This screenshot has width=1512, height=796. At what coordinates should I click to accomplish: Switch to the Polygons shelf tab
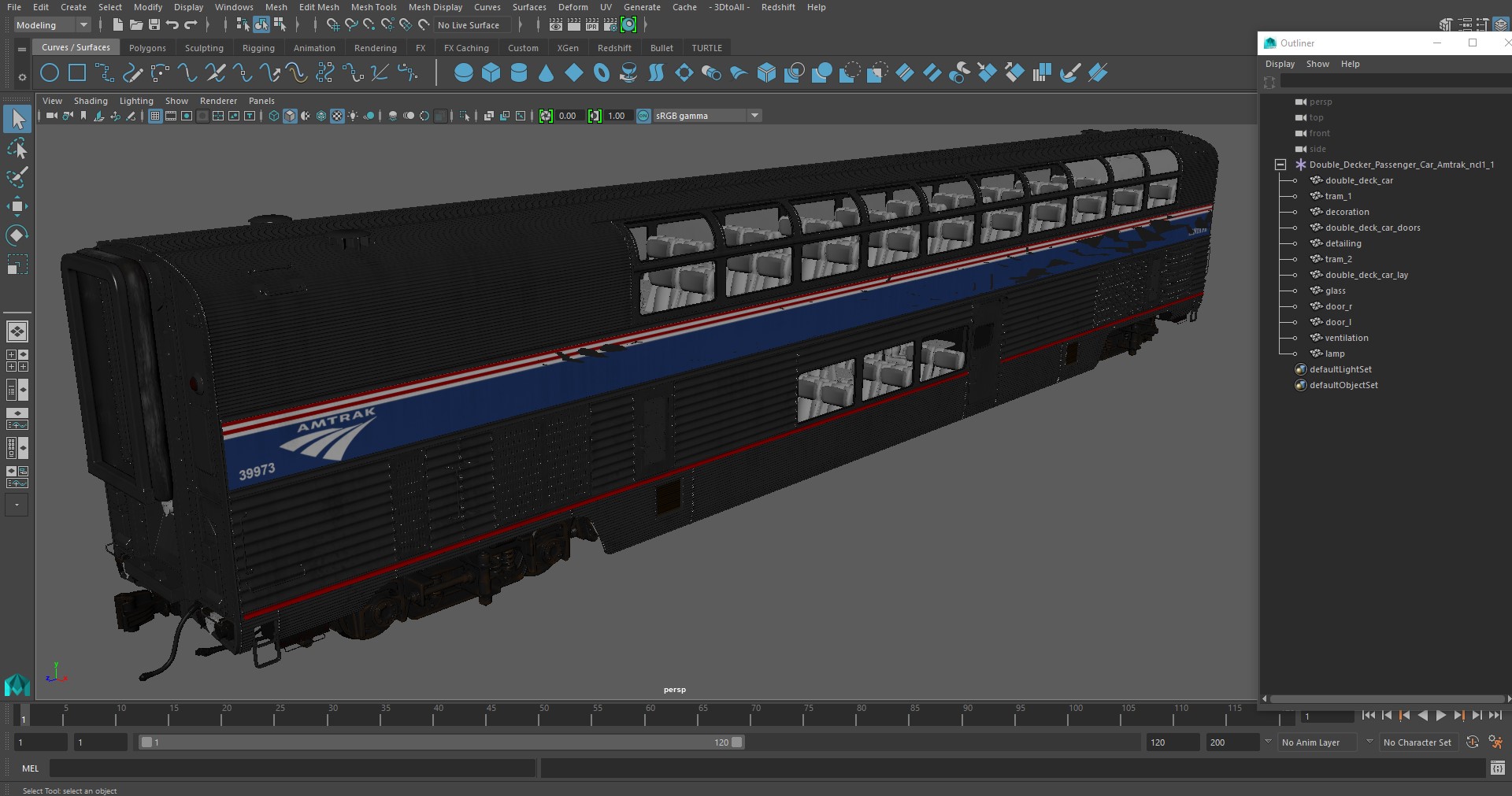pyautogui.click(x=147, y=48)
